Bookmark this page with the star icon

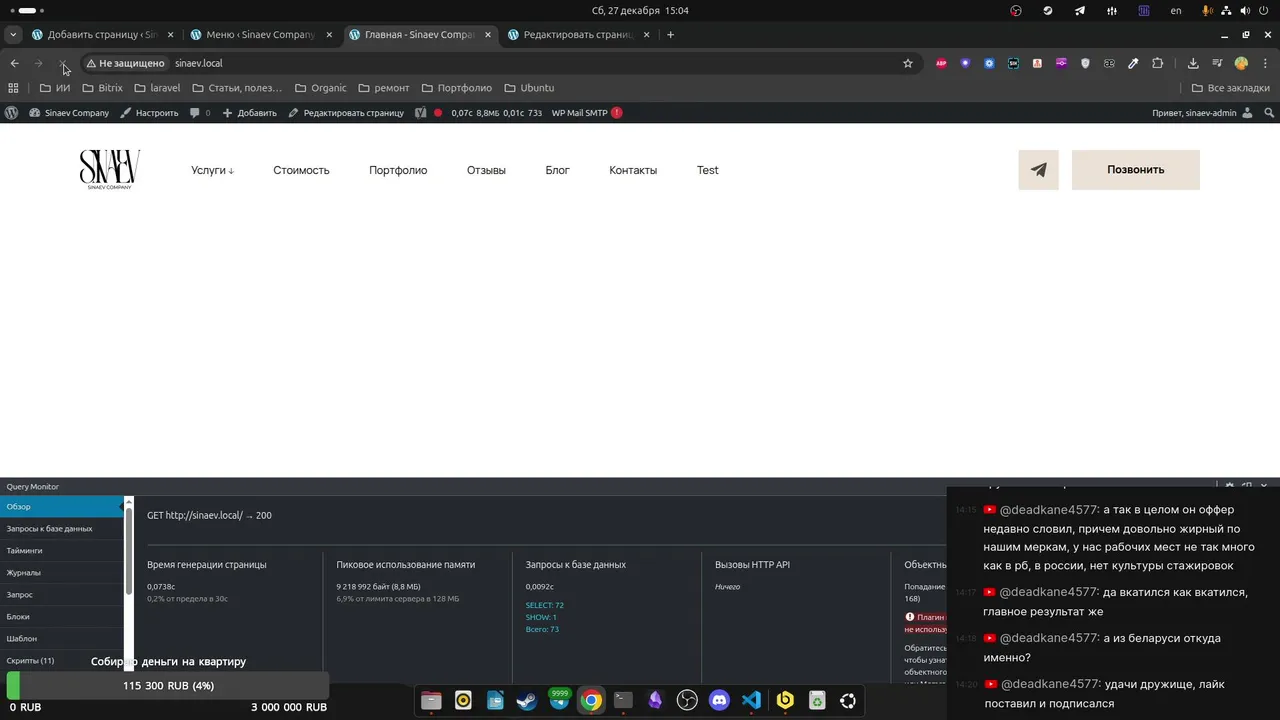click(x=908, y=63)
